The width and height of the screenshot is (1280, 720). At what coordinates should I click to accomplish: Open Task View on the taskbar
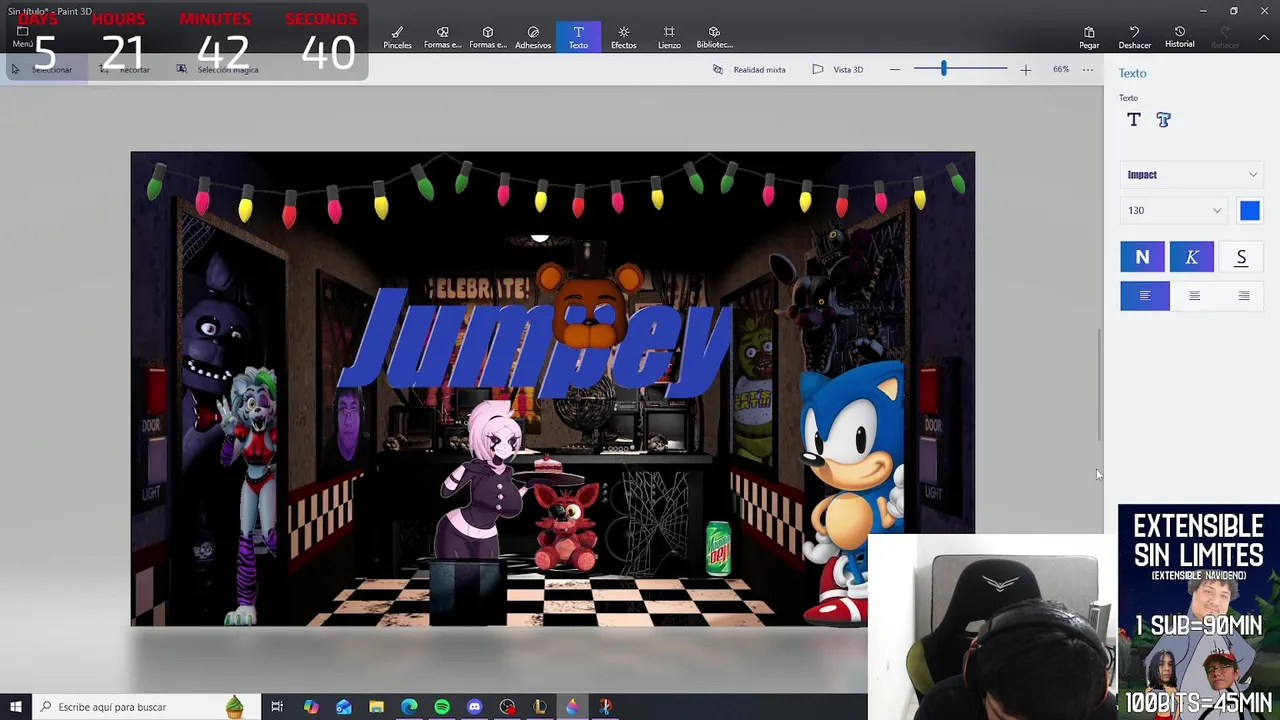pyautogui.click(x=277, y=707)
